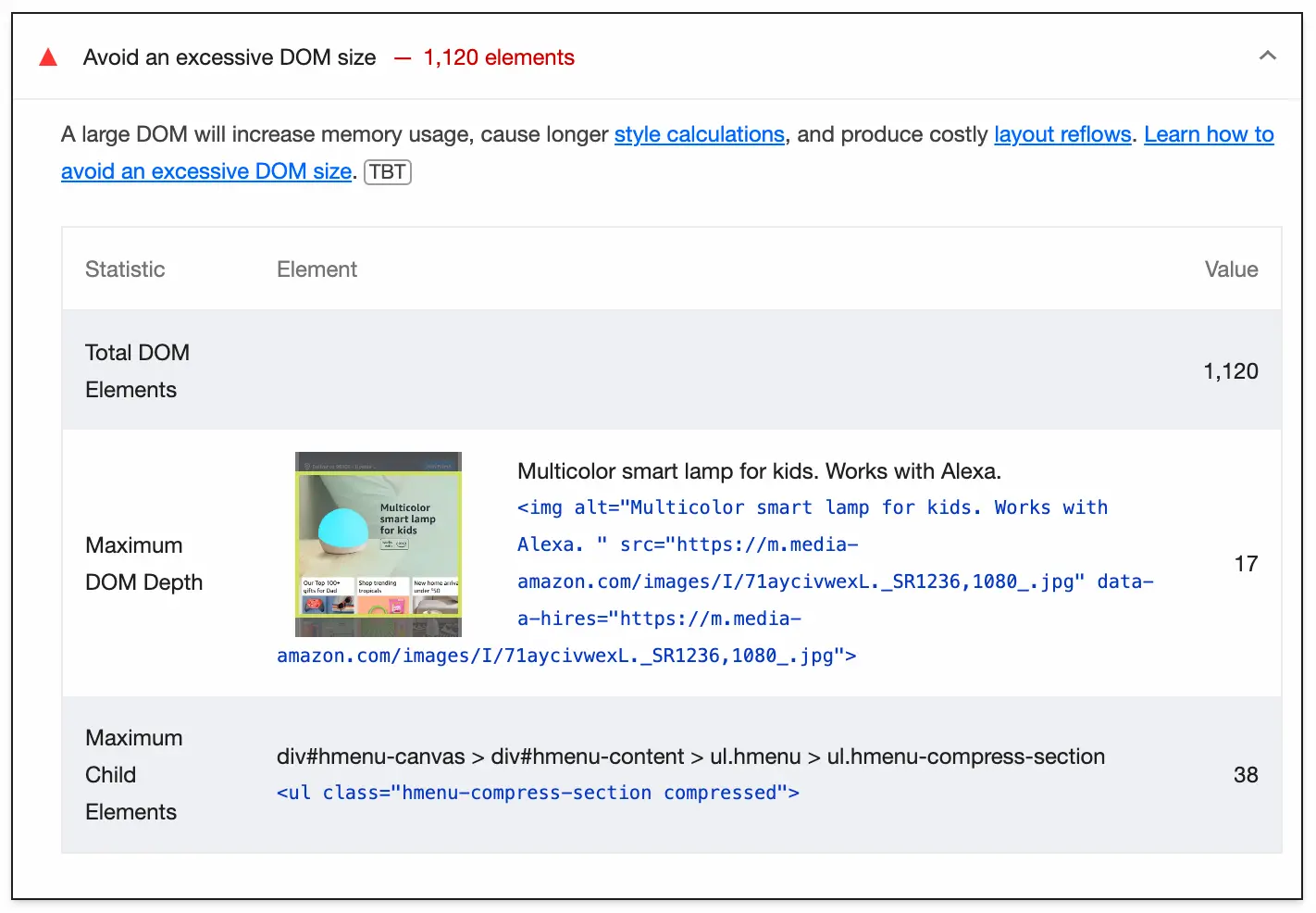Viewport: 1316px width, 913px height.
Task: Click the value 17 for DOM depth
Action: click(x=1247, y=563)
